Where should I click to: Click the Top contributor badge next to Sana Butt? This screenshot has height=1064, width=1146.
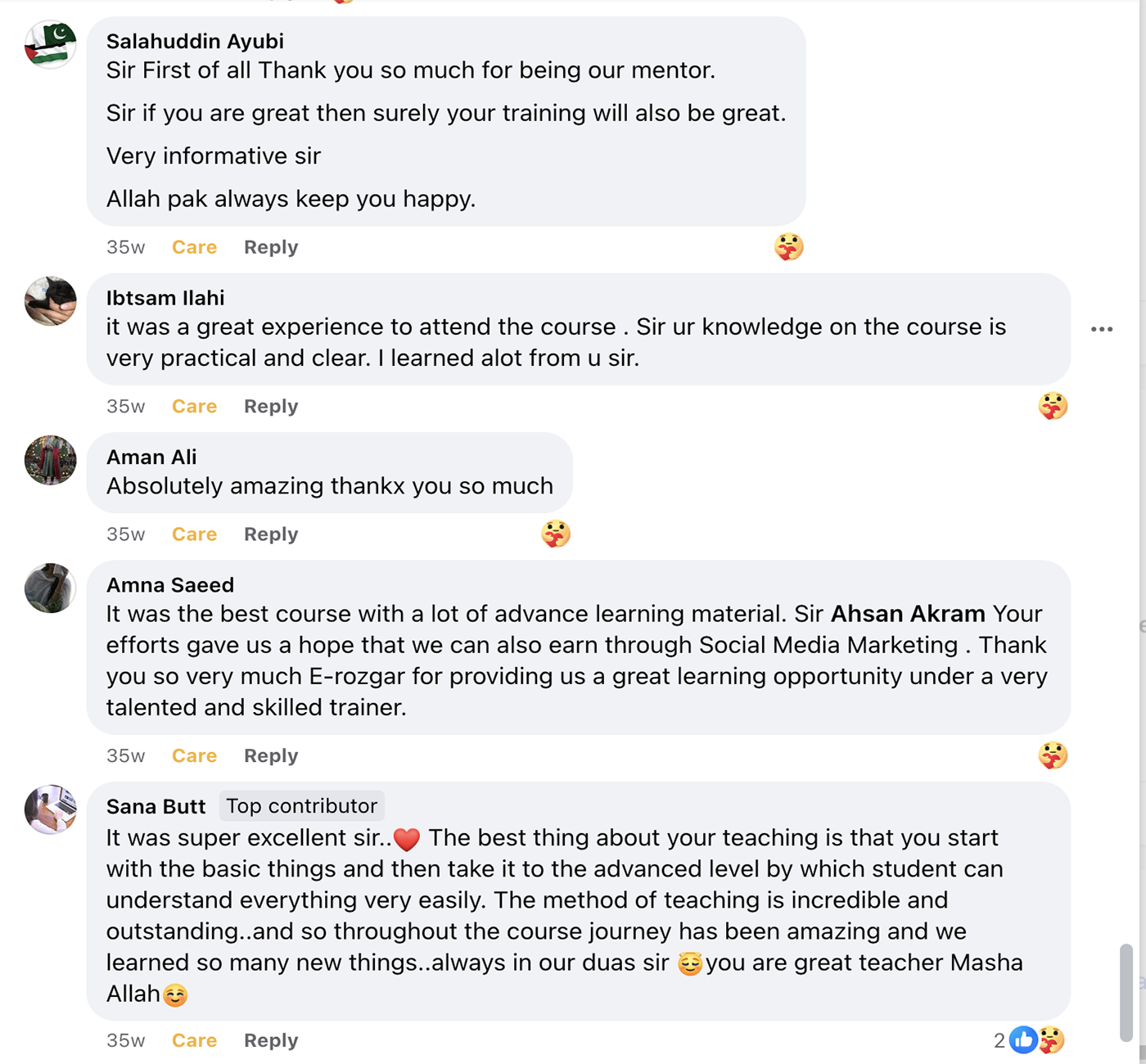click(302, 806)
